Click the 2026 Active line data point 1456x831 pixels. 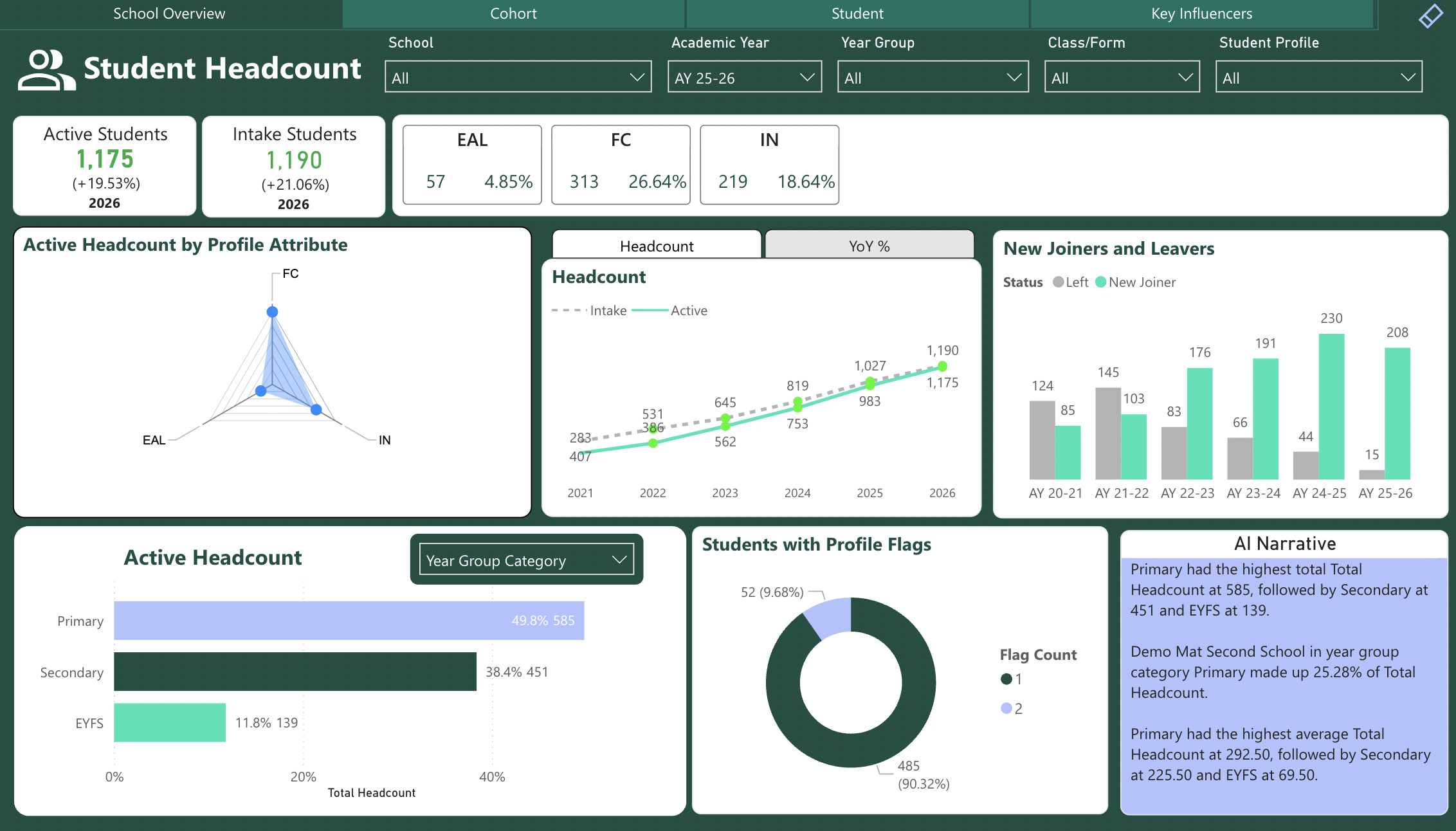pos(942,367)
